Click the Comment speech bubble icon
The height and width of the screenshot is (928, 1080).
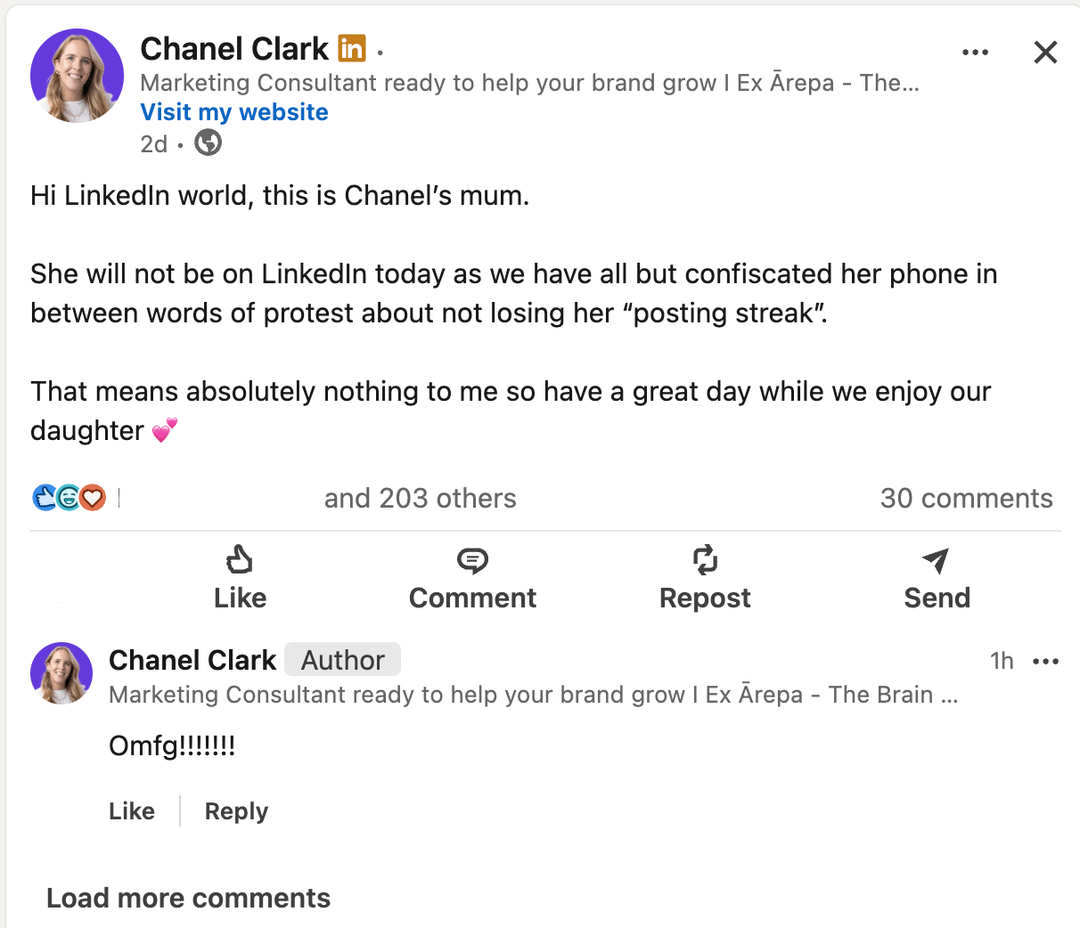(472, 560)
